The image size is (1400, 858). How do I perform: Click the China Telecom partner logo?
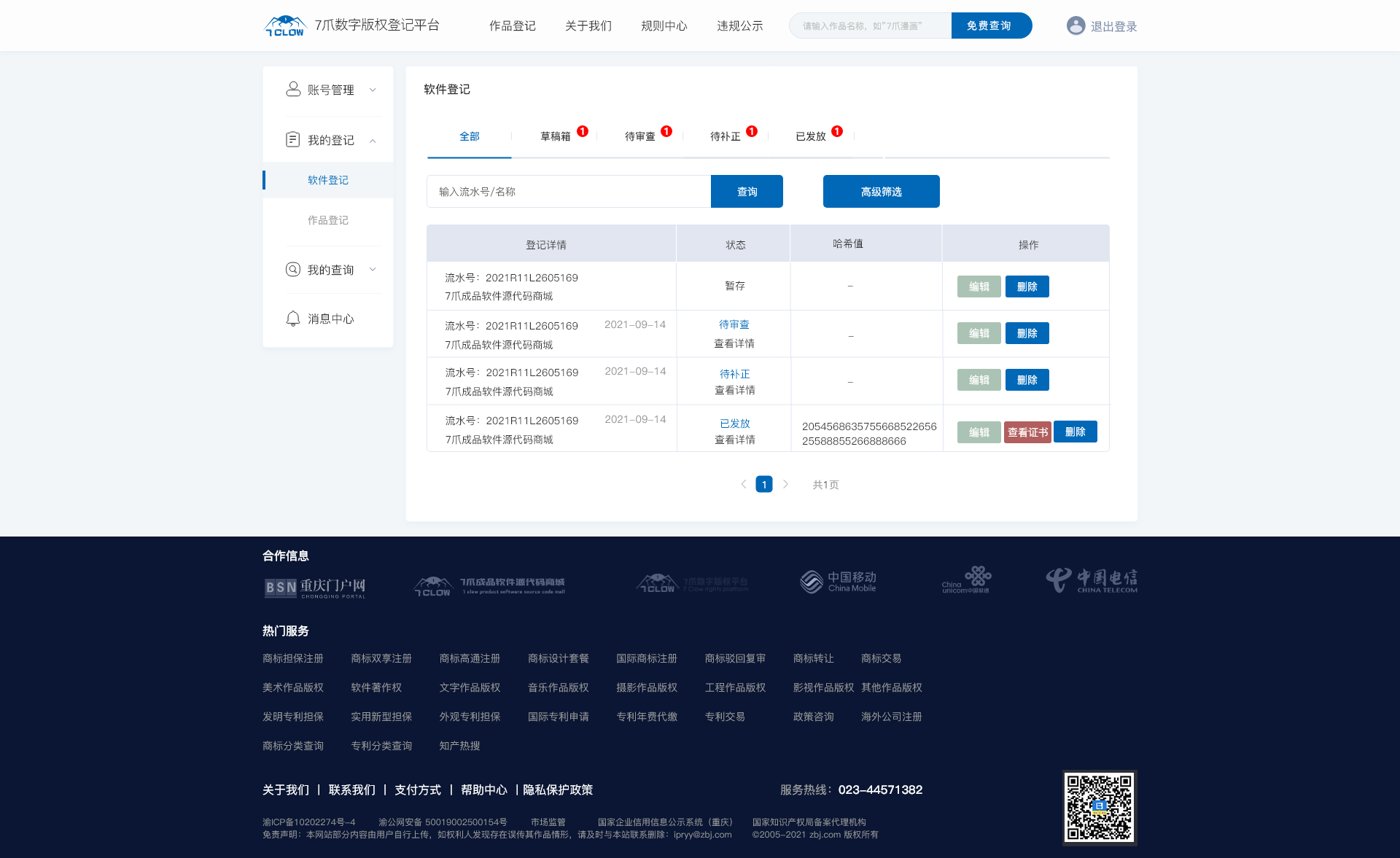1092,580
